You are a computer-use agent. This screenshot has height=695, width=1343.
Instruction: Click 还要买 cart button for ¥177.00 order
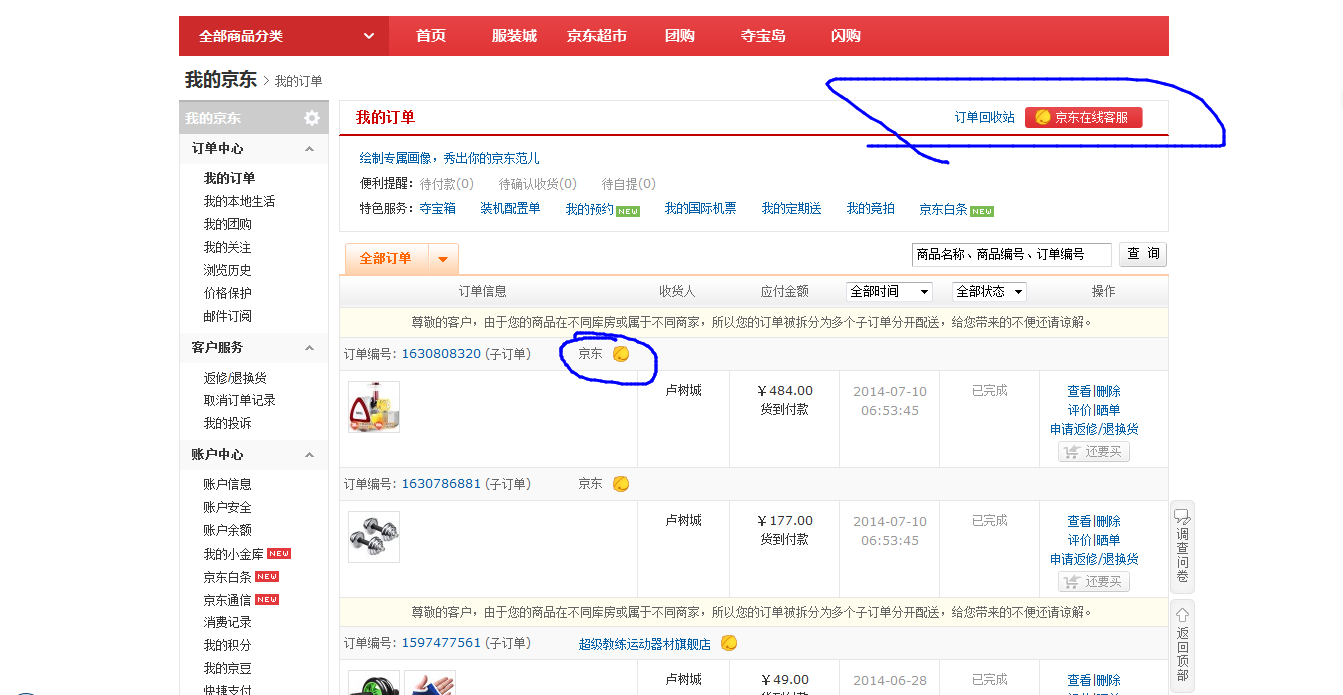1094,581
